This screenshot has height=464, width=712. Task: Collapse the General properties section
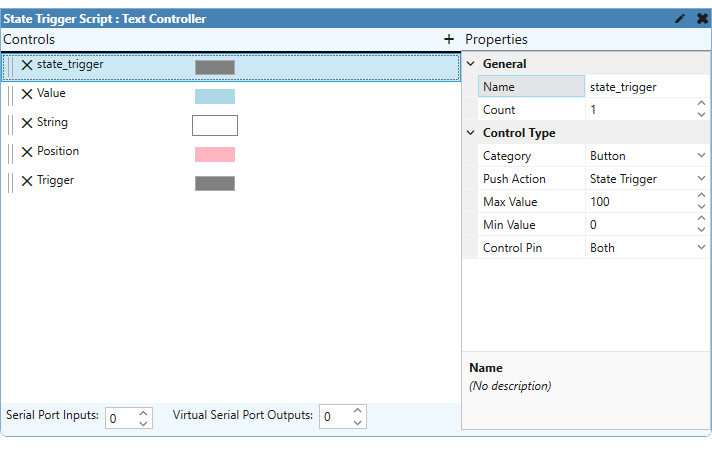(x=472, y=64)
